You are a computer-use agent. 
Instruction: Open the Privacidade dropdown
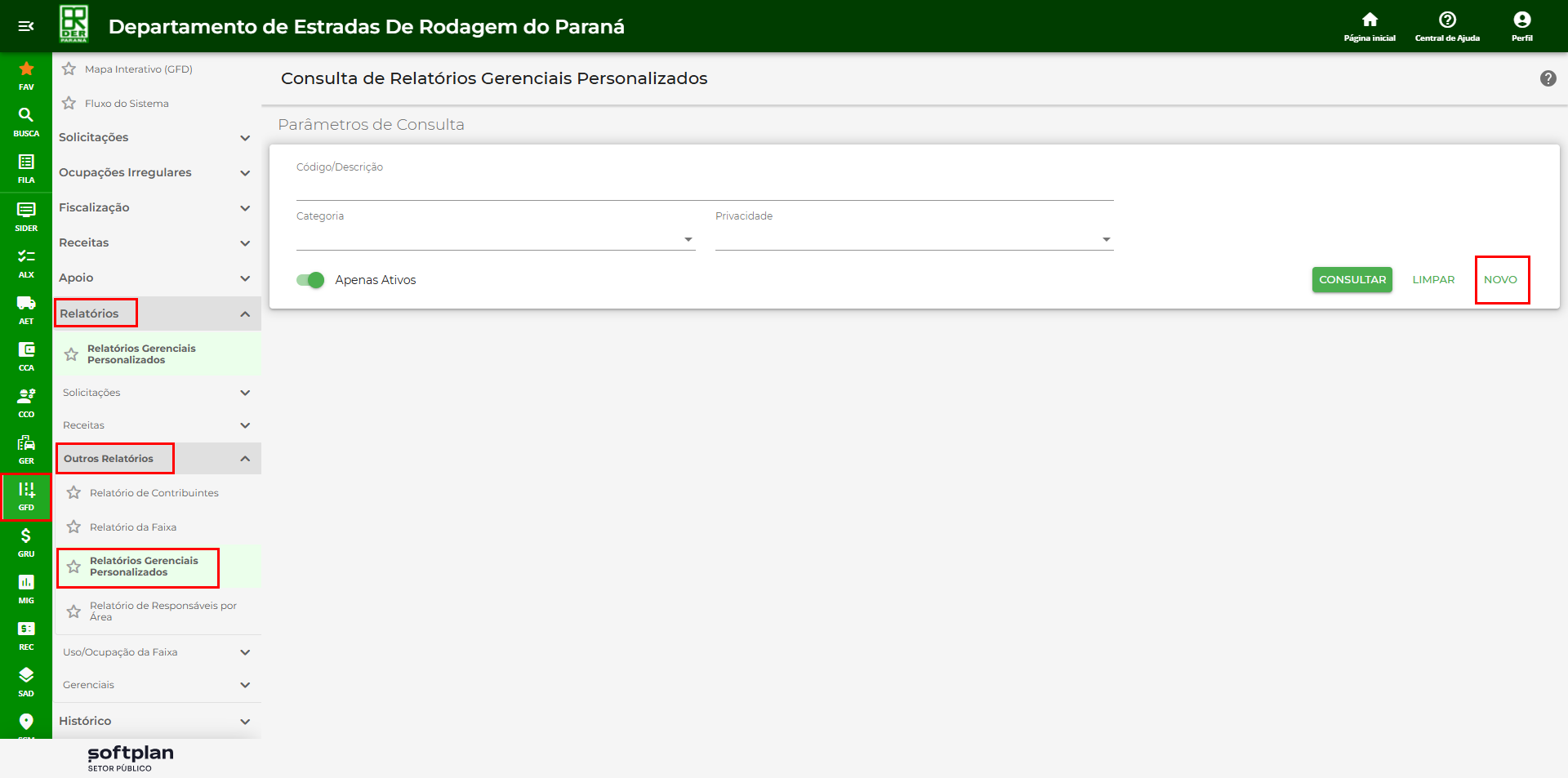[x=913, y=239]
